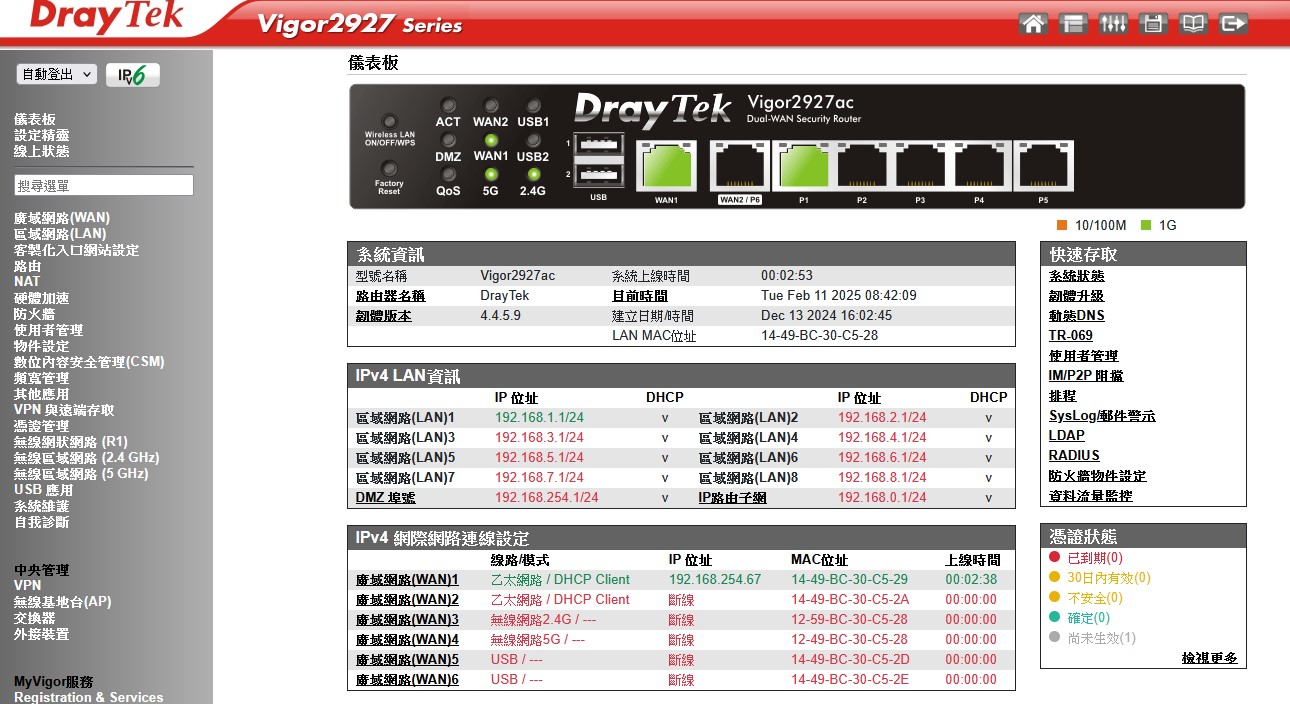Open the auto logout dropdown
The image size is (1290, 704).
pos(56,75)
